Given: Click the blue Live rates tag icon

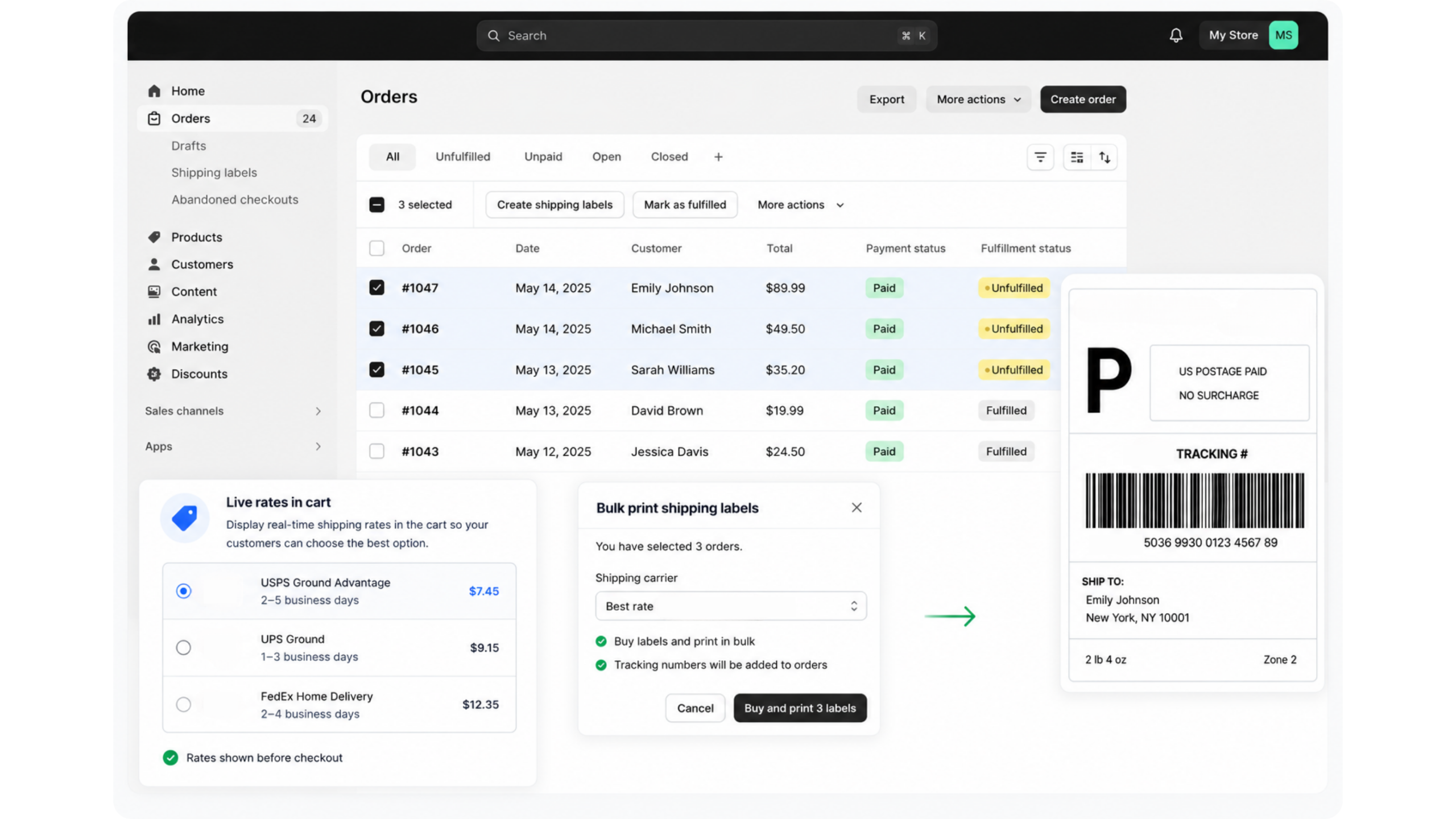Looking at the screenshot, I should [x=185, y=518].
